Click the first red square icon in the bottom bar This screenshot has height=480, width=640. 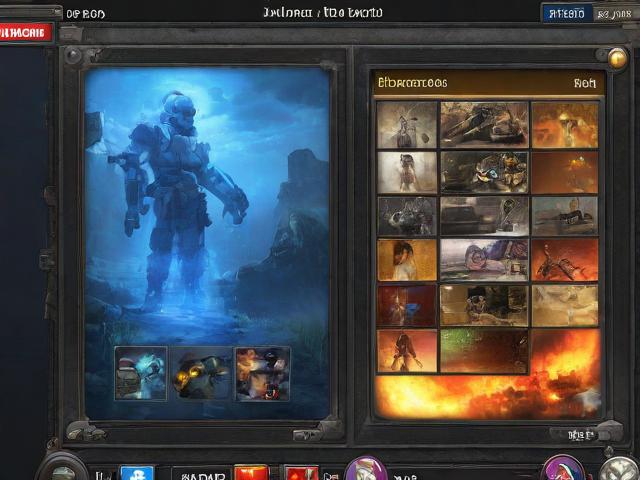pos(251,473)
